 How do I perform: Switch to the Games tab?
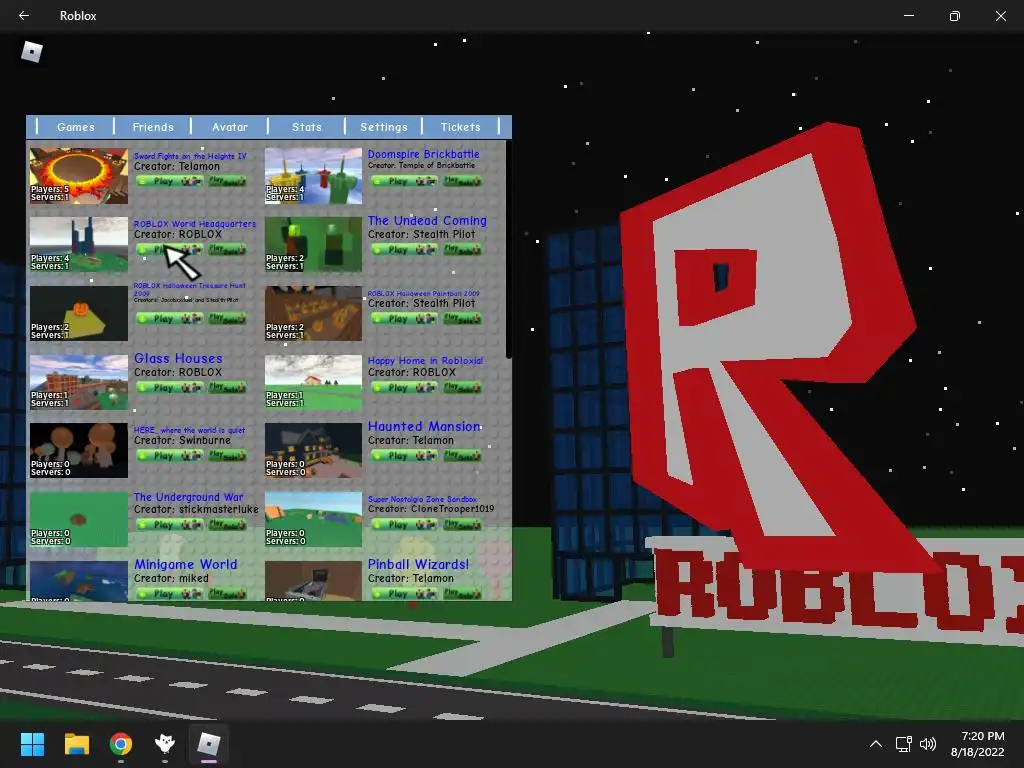[76, 127]
